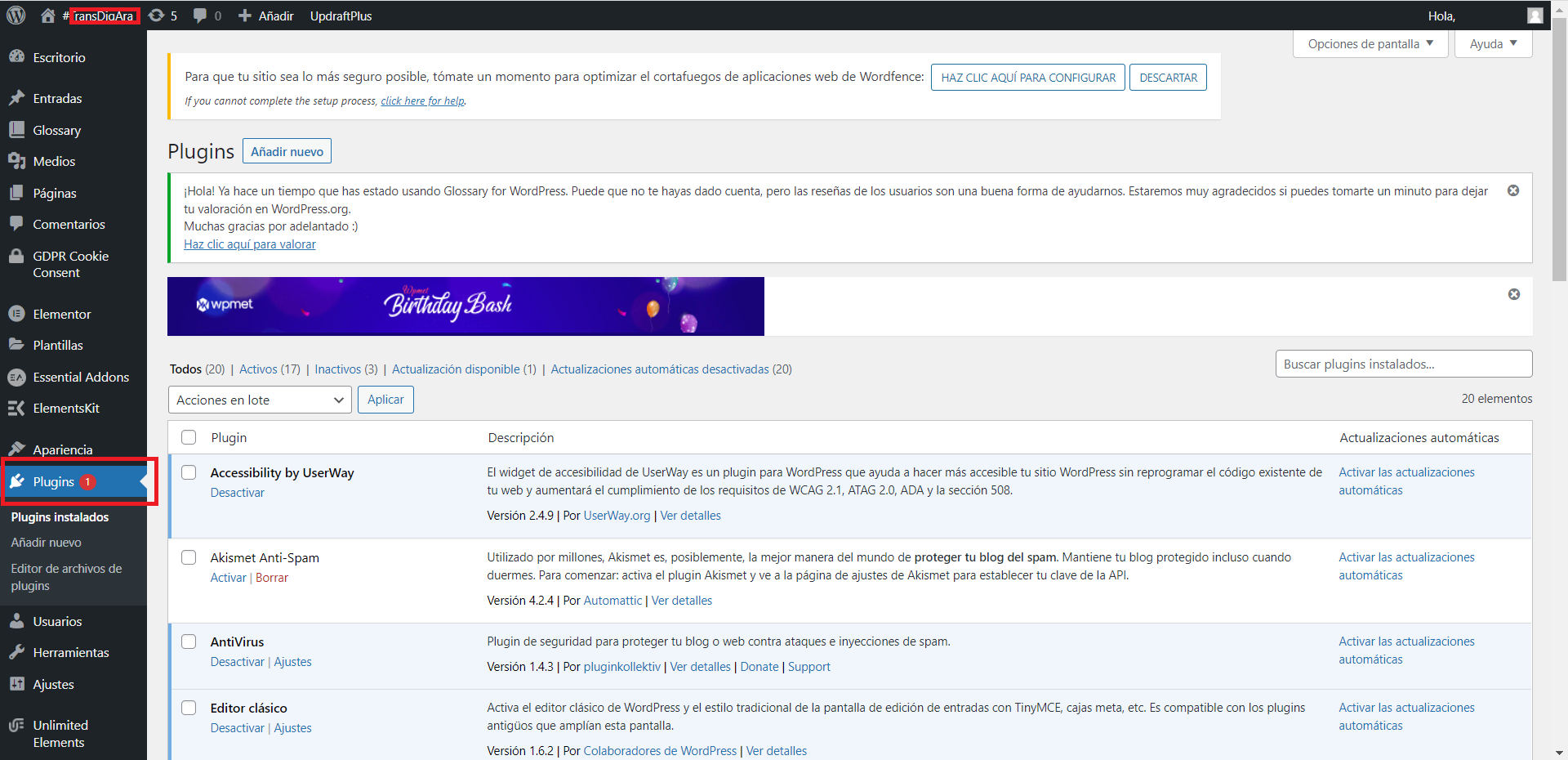Expand the Ayuda help panel
This screenshot has width=1568, height=760.
(x=1493, y=44)
